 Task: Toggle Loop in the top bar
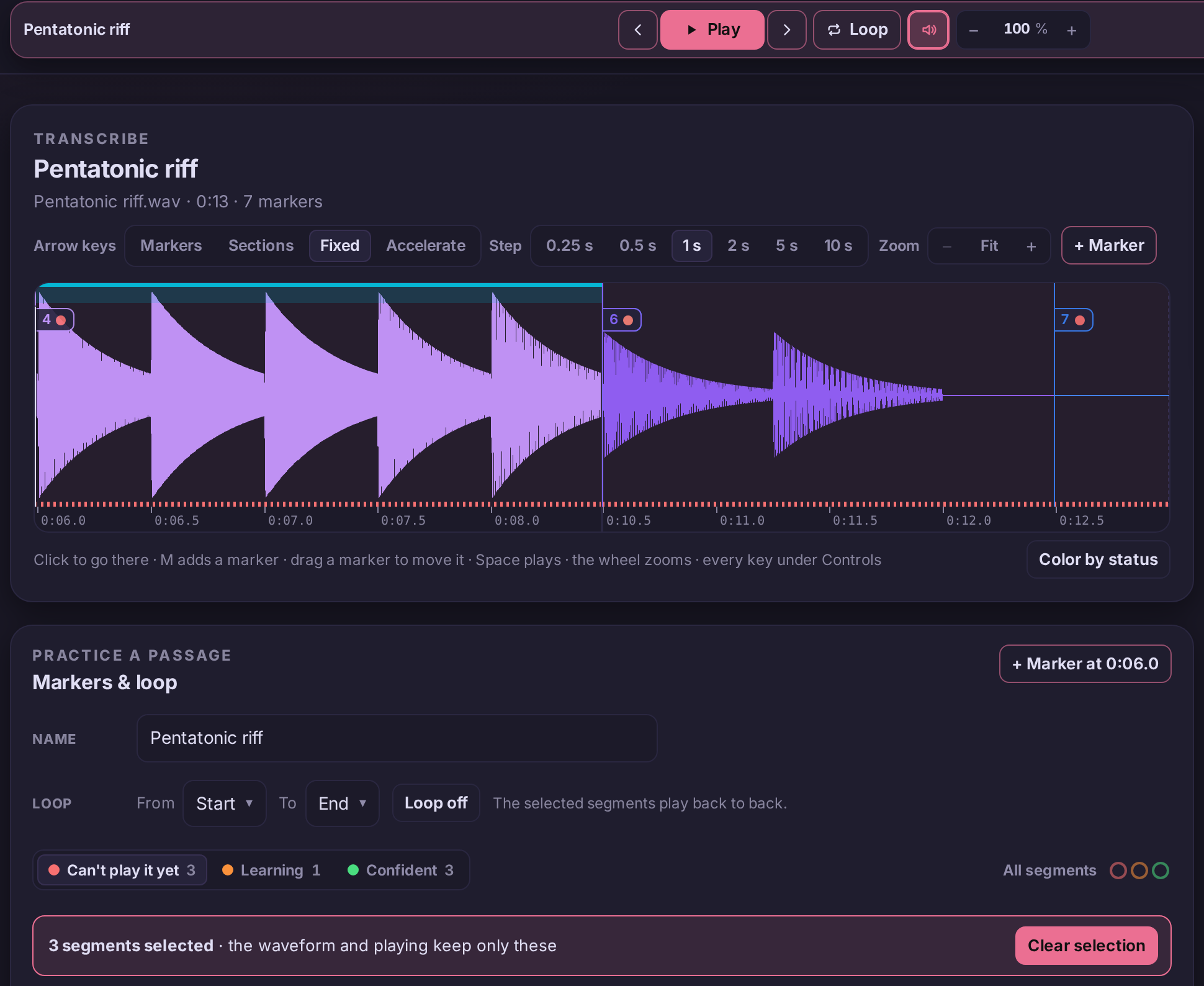[x=856, y=30]
